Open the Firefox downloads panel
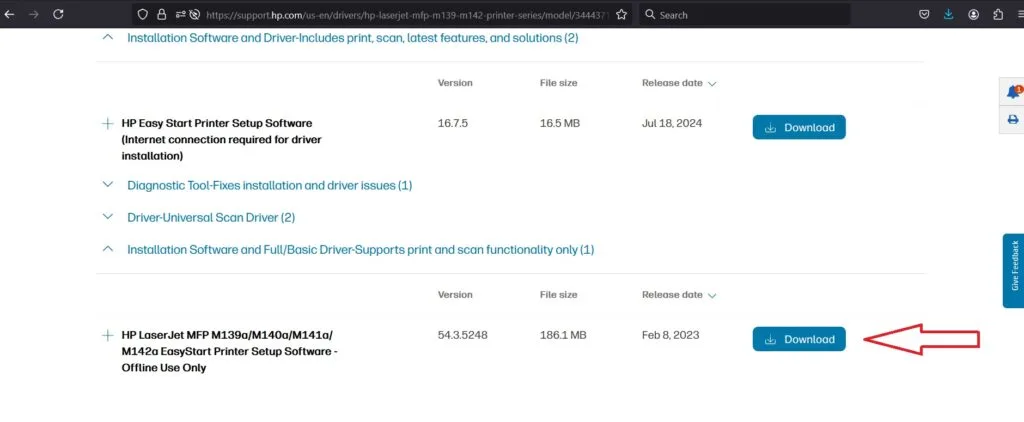The width and height of the screenshot is (1024, 422). point(948,15)
